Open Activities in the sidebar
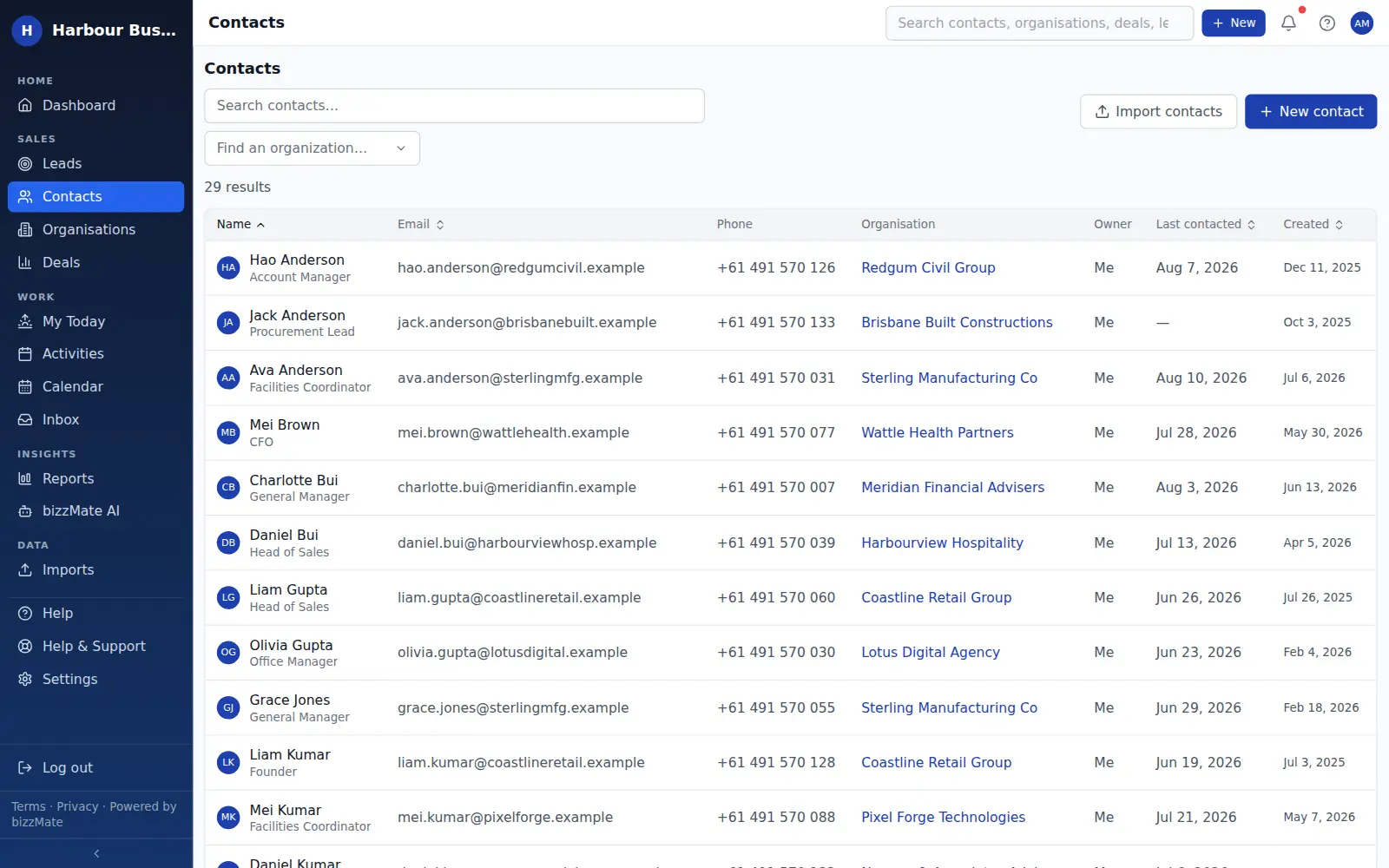The width and height of the screenshot is (1389, 868). 95,353
